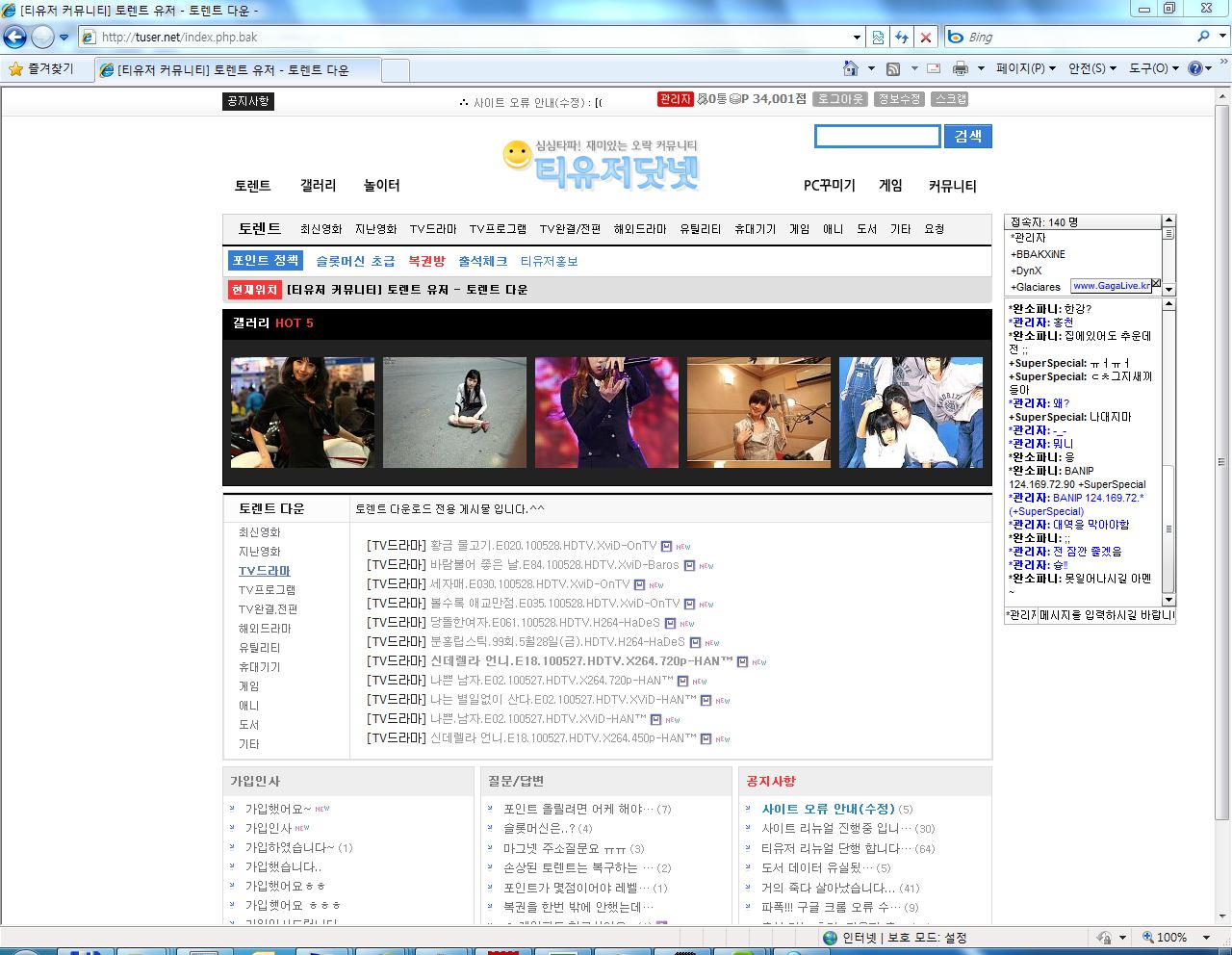This screenshot has height=955, width=1232.
Task: Click the printer icon in command bar
Action: coord(960,68)
